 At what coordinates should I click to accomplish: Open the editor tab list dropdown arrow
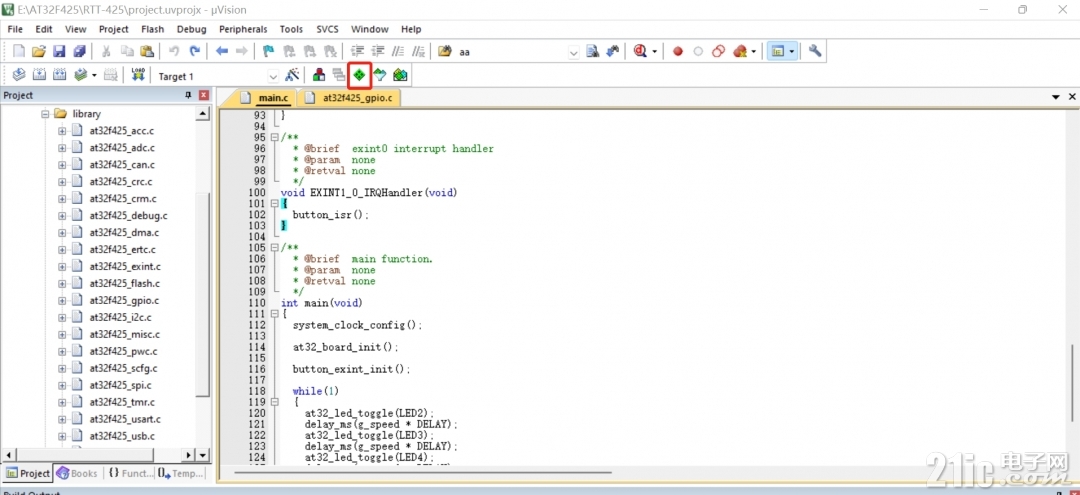click(1056, 98)
